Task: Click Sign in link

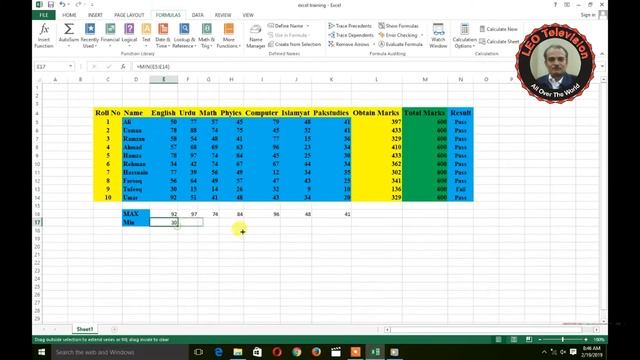Action: [588, 15]
